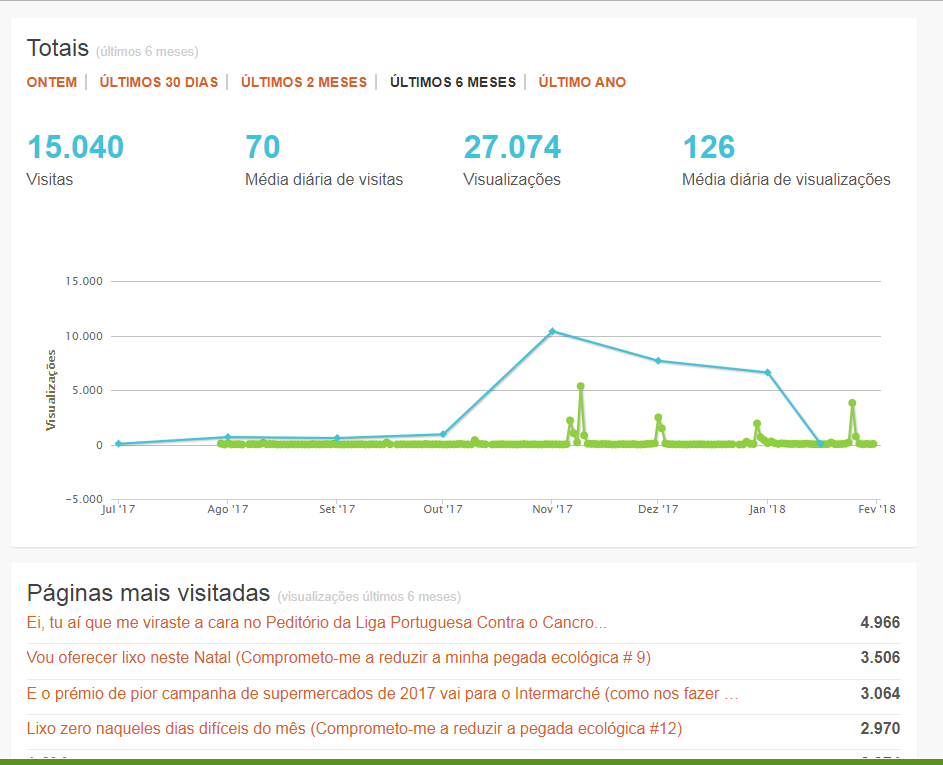This screenshot has width=943, height=765.
Task: Click the tall green spike near Nov '17
Action: (581, 387)
